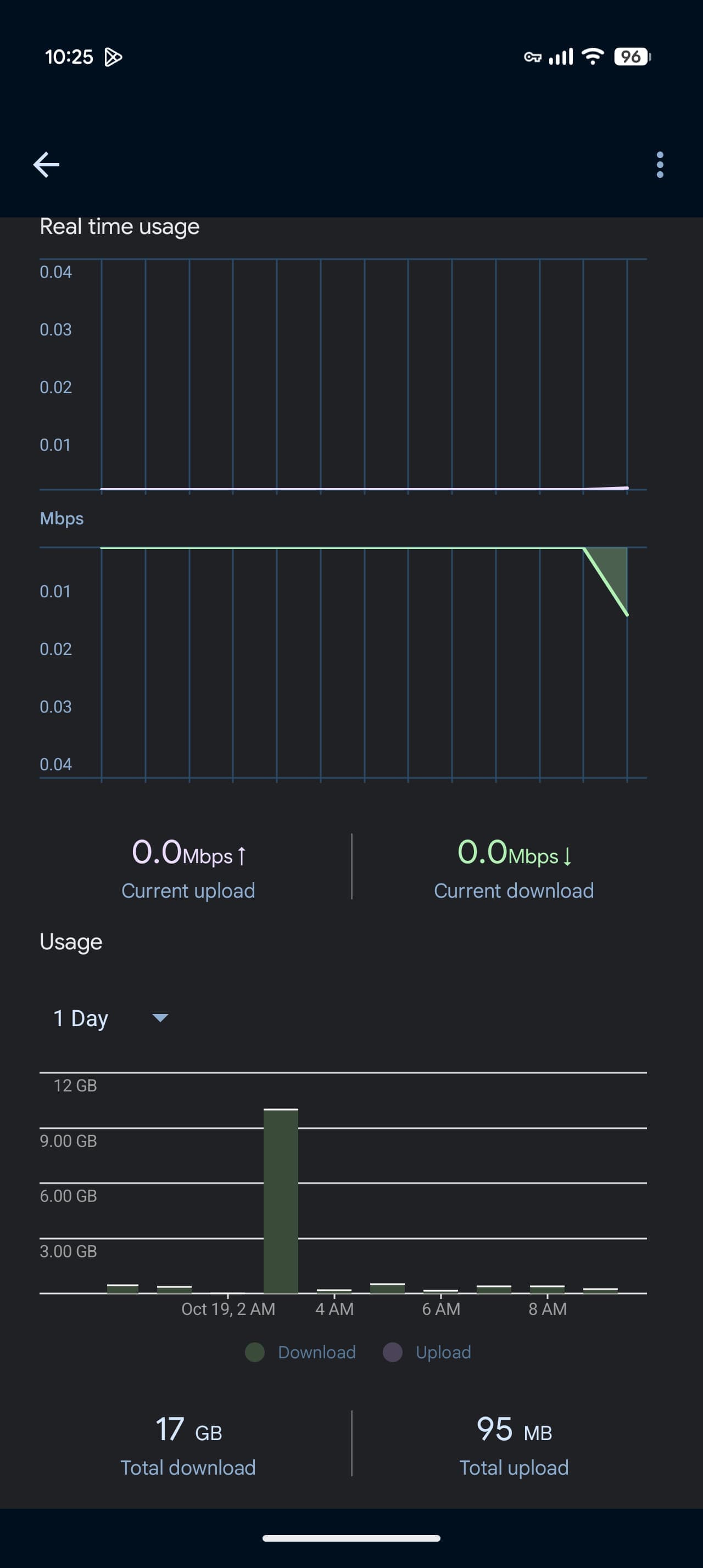Image resolution: width=703 pixels, height=1568 pixels.
Task: Tap the green Download legend dot
Action: click(x=254, y=1352)
